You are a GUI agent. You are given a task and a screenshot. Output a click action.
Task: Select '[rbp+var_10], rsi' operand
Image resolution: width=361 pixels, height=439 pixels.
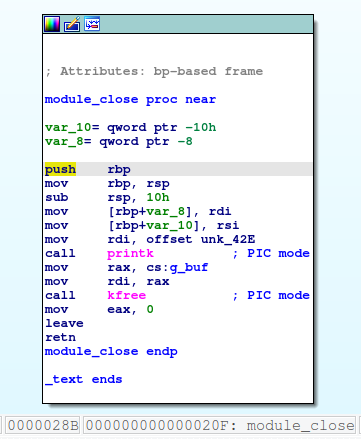(174, 225)
